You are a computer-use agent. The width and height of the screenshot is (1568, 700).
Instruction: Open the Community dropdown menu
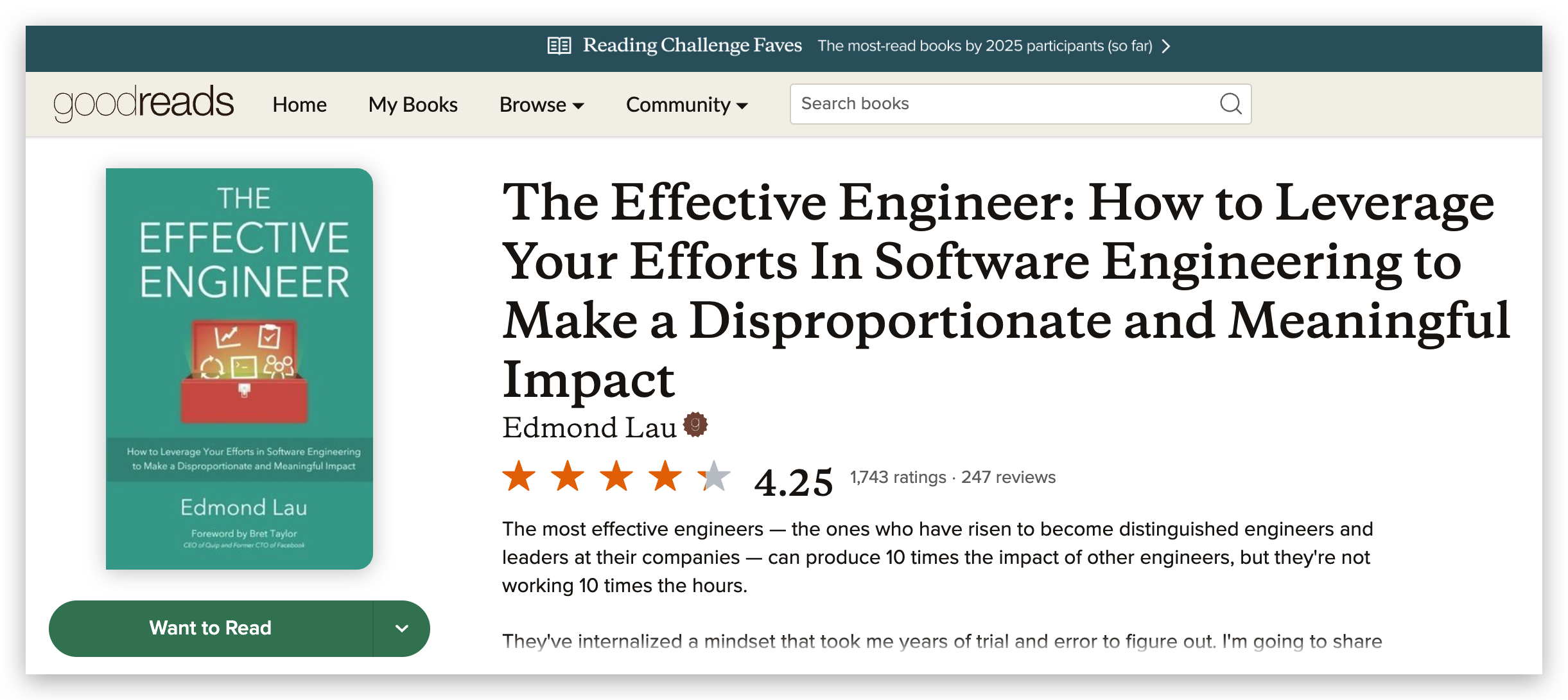(x=687, y=105)
